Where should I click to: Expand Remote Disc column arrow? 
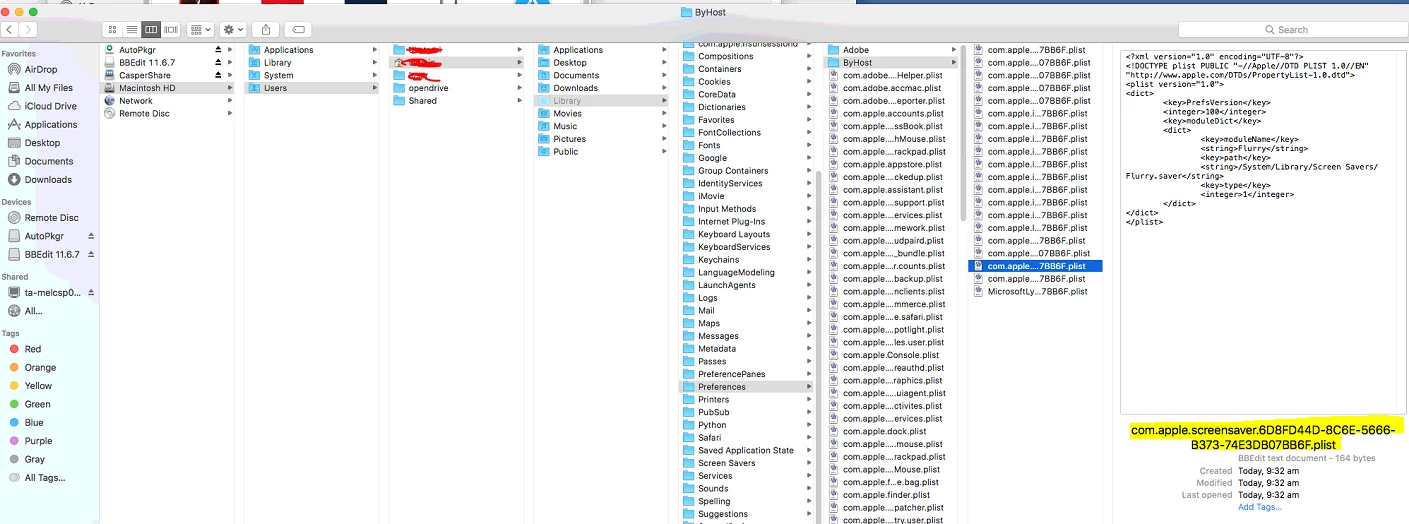[x=230, y=114]
